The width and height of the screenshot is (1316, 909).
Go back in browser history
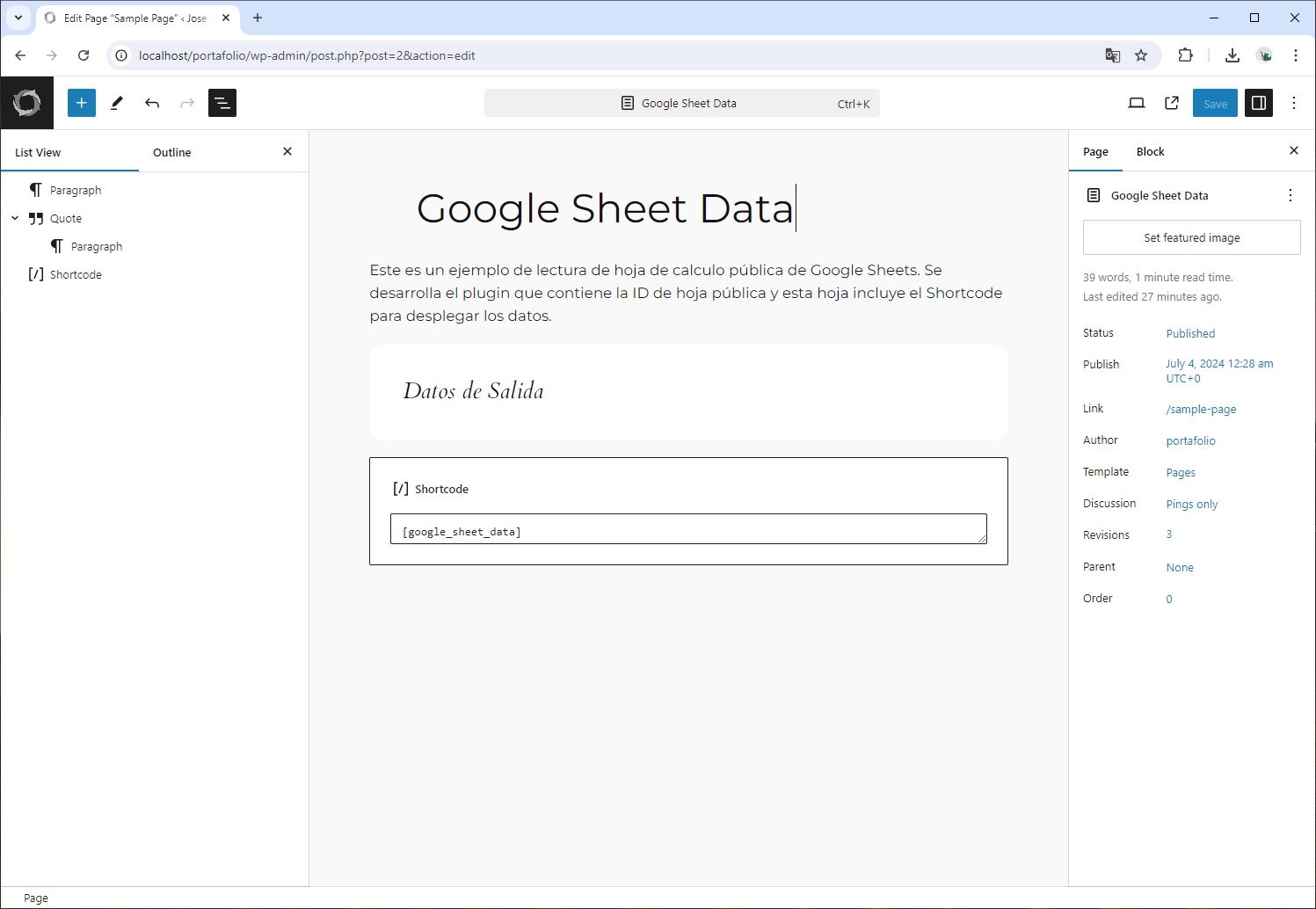pos(20,55)
